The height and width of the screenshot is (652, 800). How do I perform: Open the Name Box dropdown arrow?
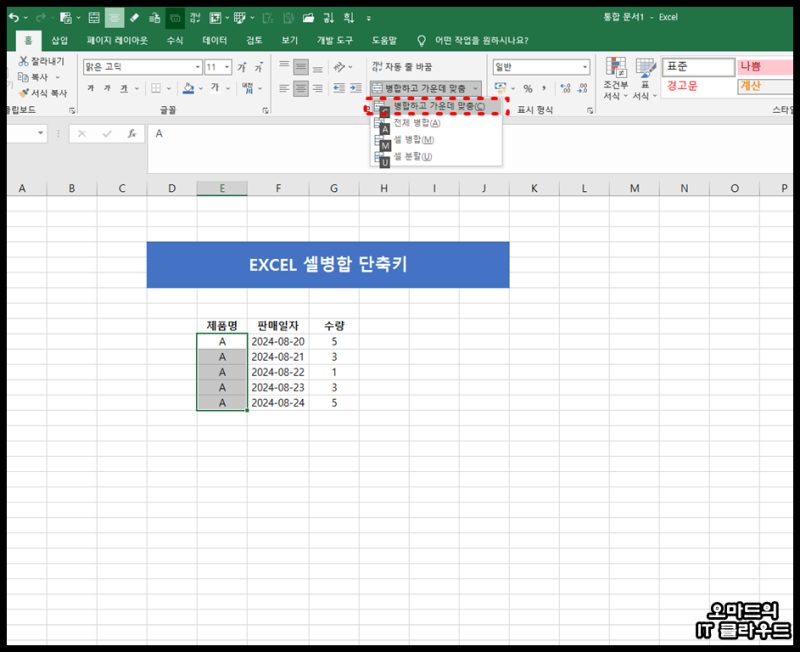coord(40,134)
